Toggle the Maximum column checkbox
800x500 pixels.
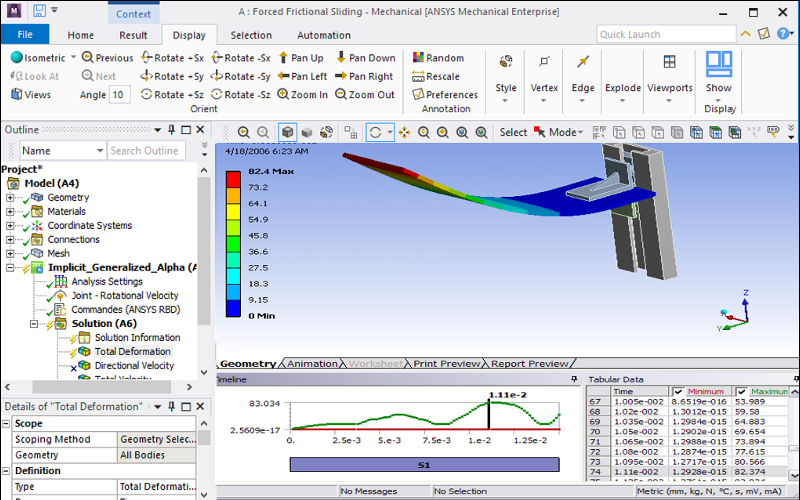coord(741,392)
